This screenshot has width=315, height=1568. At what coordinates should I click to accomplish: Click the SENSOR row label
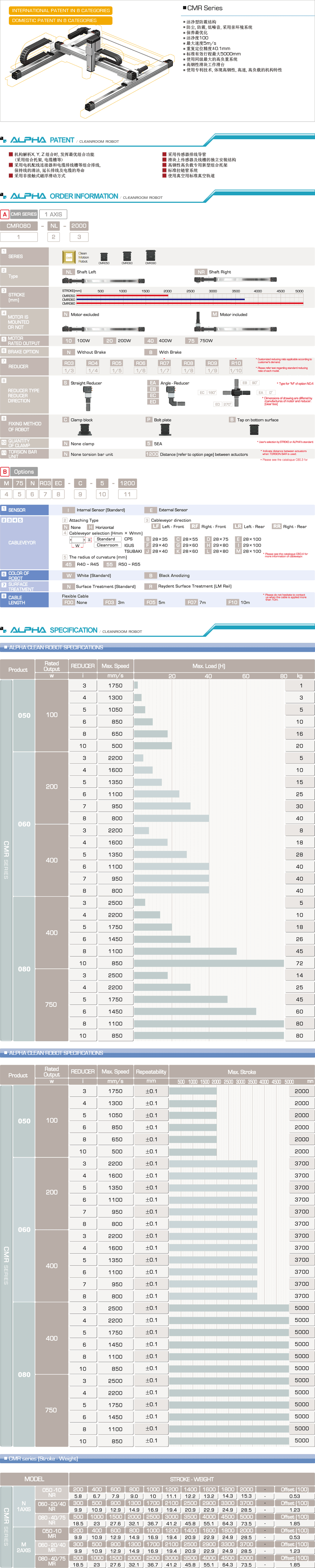click(16, 510)
